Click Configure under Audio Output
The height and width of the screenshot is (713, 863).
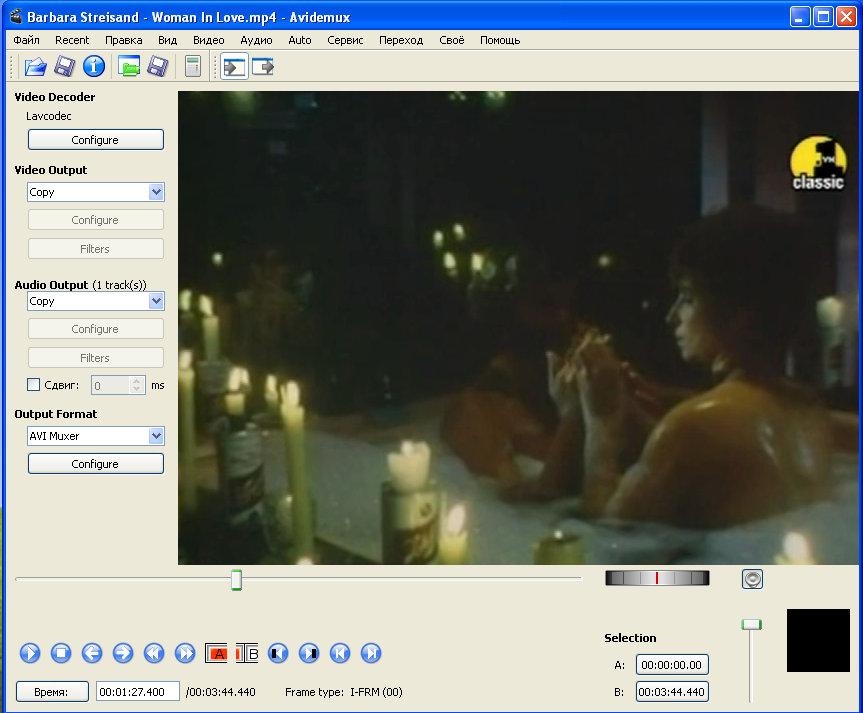(x=96, y=329)
